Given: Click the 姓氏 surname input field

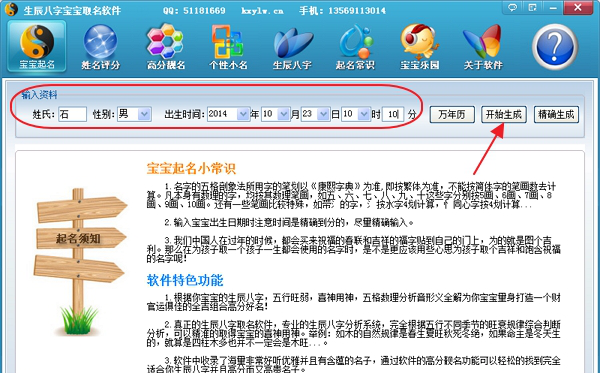Looking at the screenshot, I should coord(72,114).
